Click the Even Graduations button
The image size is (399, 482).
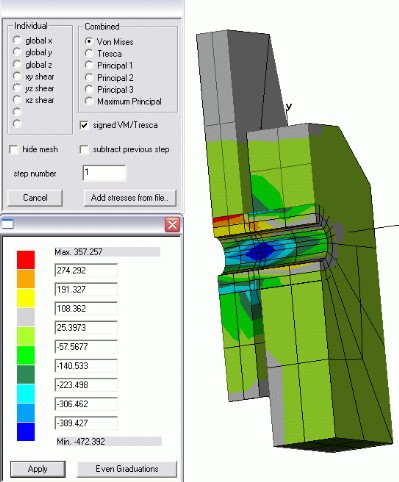[x=127, y=469]
